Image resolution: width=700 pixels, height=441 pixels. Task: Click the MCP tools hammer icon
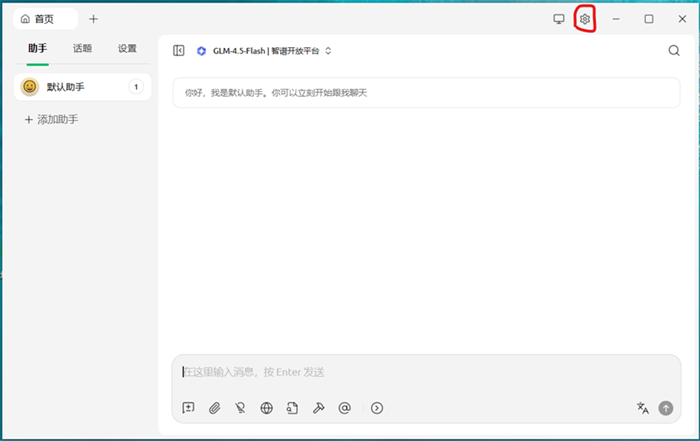(x=319, y=408)
